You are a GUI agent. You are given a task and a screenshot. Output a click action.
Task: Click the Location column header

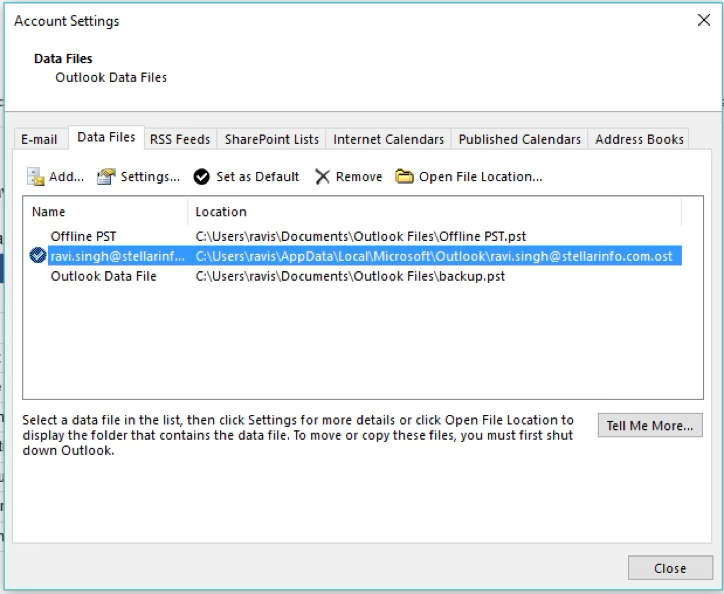point(434,212)
